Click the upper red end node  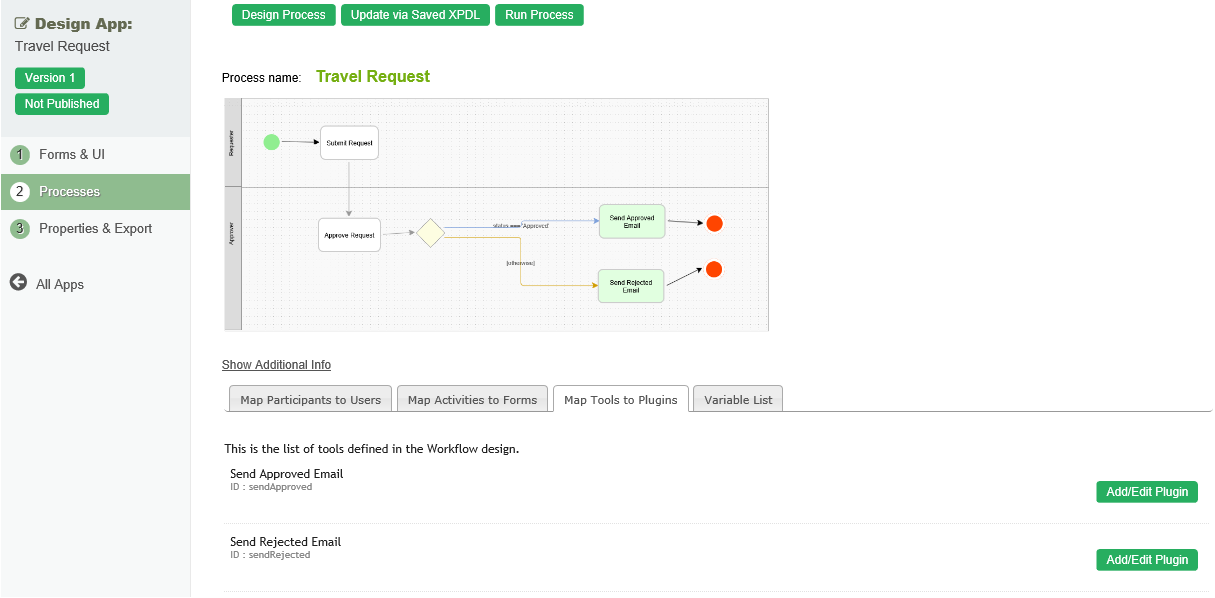click(x=714, y=224)
